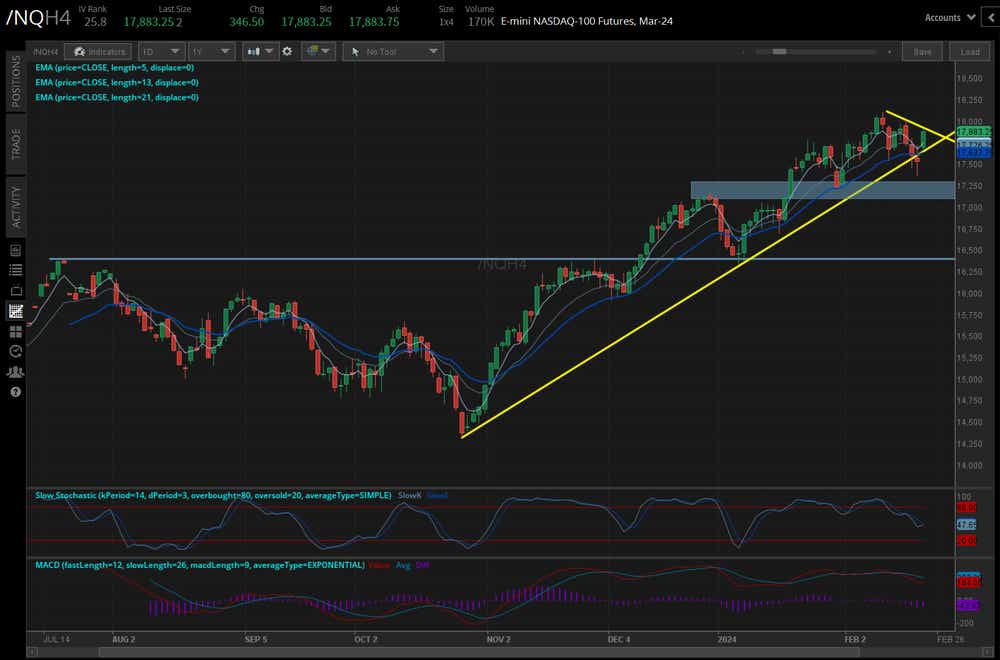Open the chart settings gear icon
Viewport: 1000px width, 660px height.
pyautogui.click(x=287, y=51)
